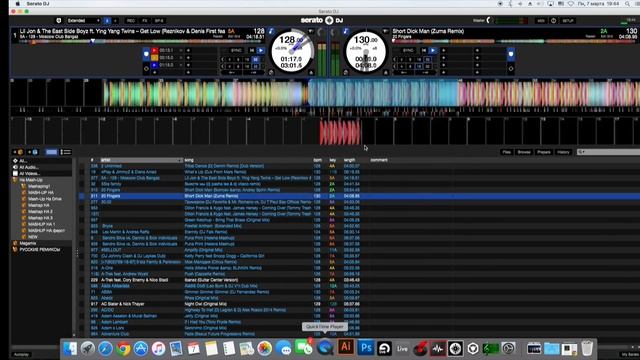Image resolution: width=640 pixels, height=360 pixels.
Task: Open Ableton Live from the Dock
Action: pyautogui.click(x=402, y=349)
